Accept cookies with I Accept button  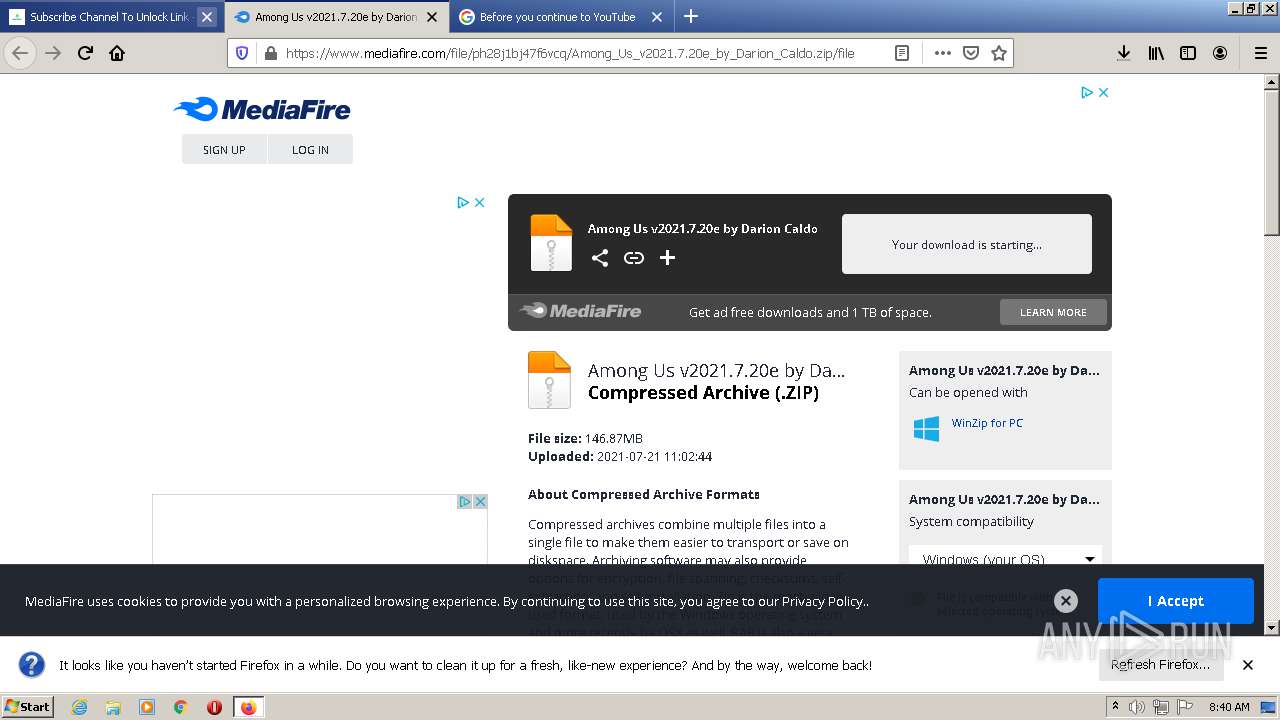[1176, 601]
